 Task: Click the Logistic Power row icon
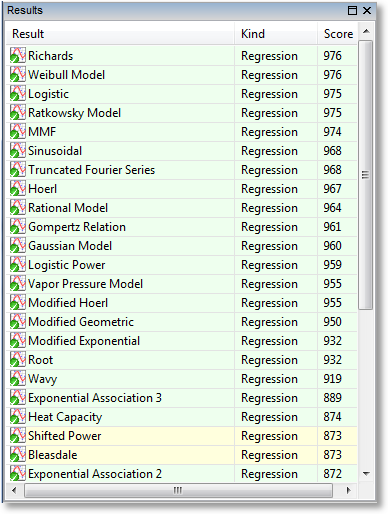pos(18,264)
